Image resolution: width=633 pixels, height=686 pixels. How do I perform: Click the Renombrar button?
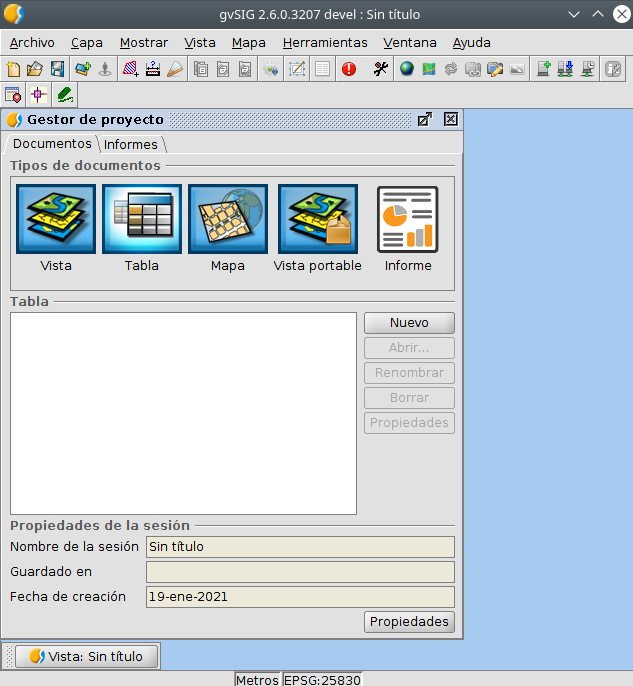pos(409,373)
